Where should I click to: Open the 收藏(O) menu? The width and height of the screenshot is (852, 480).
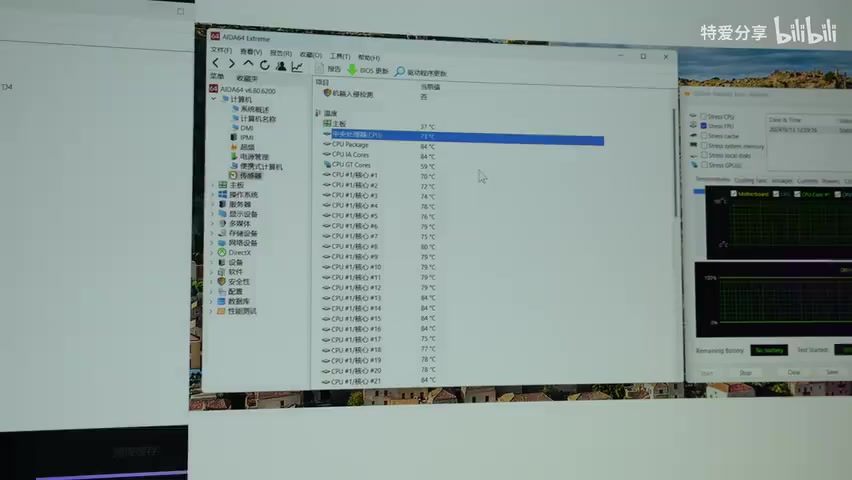(311, 54)
